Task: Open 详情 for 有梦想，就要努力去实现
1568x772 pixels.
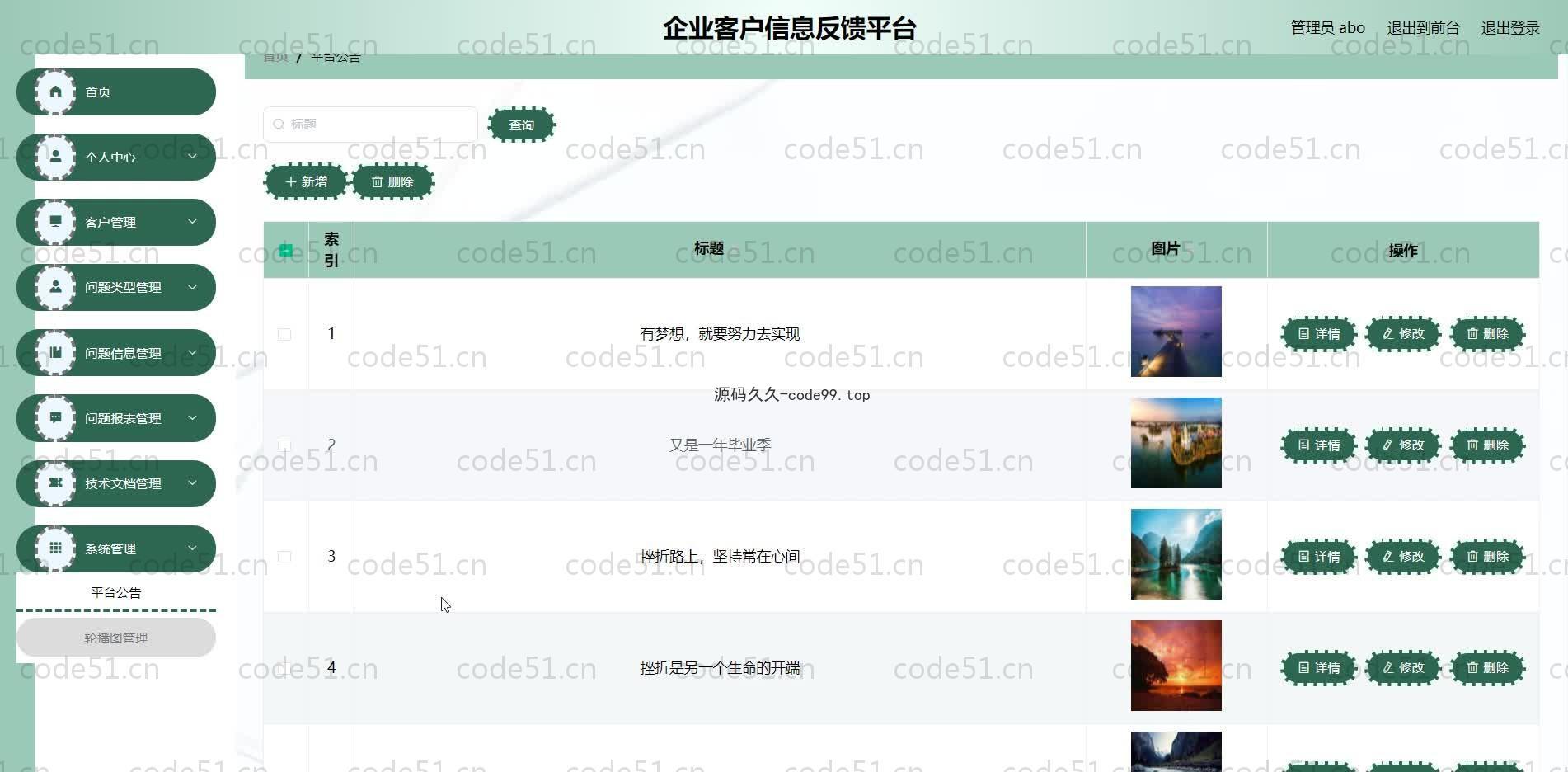Action: [x=1319, y=334]
